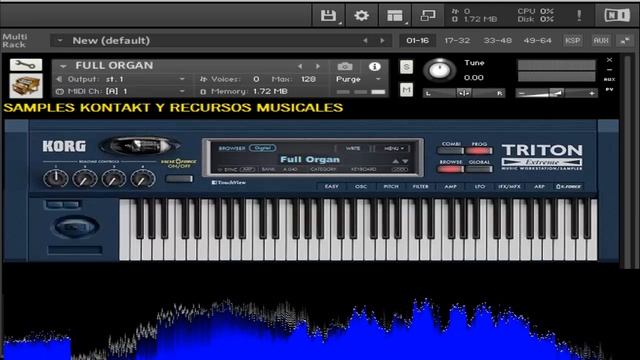Screen dimensions: 640x360
Task: Open the instrument info icon
Action: (374, 66)
